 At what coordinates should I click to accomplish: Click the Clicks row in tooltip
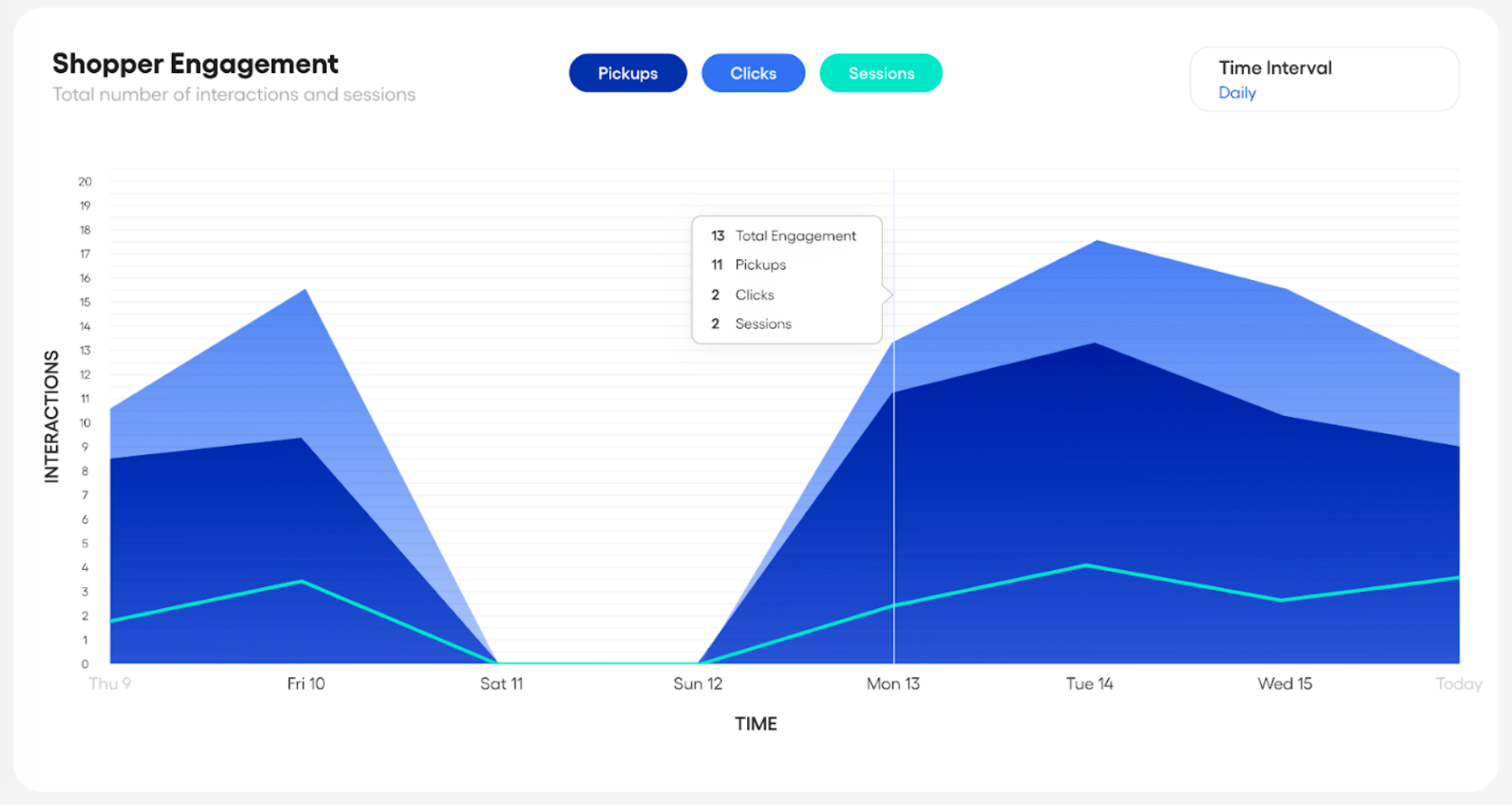click(x=742, y=294)
